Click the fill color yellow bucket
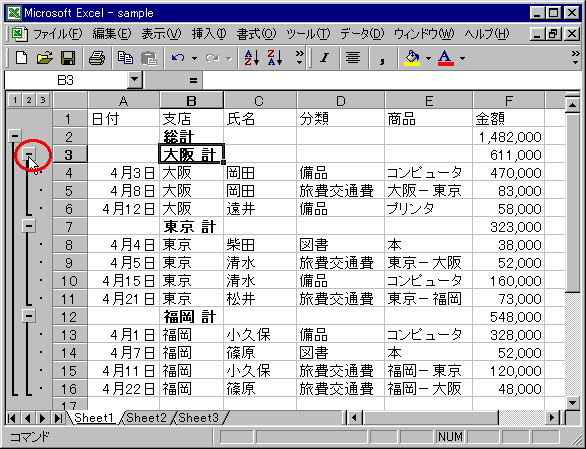 (x=412, y=58)
